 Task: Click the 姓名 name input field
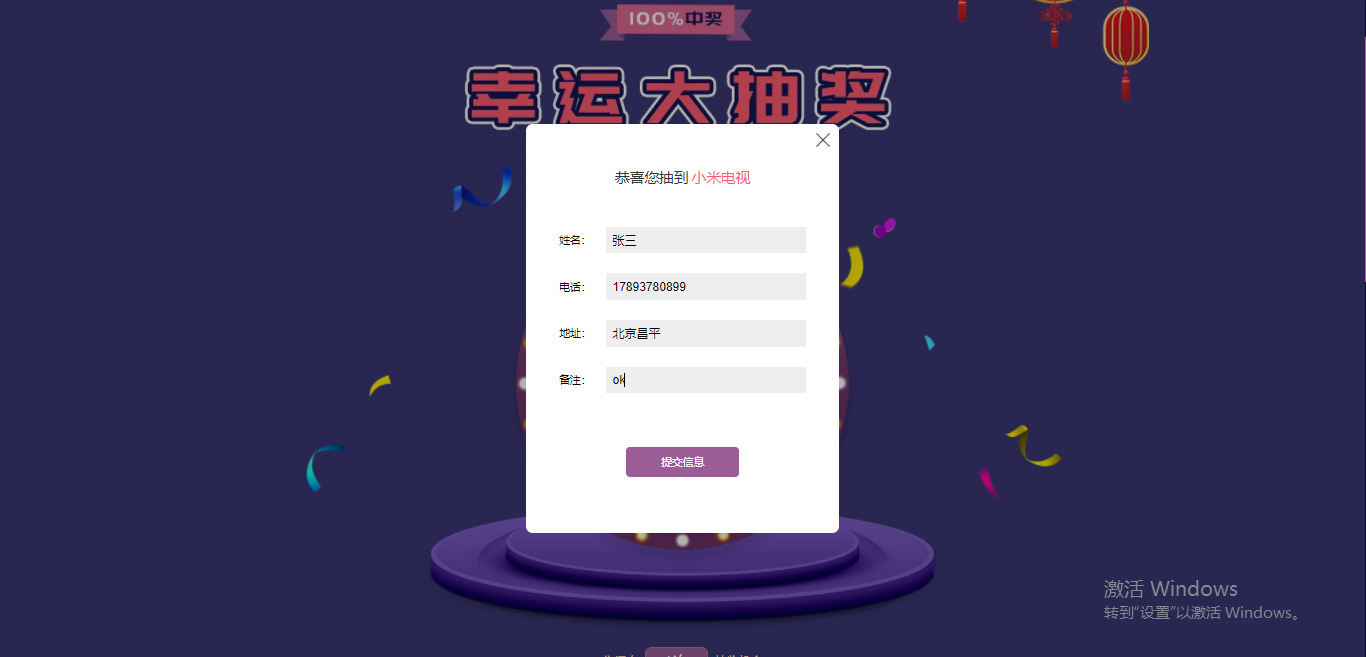click(706, 240)
